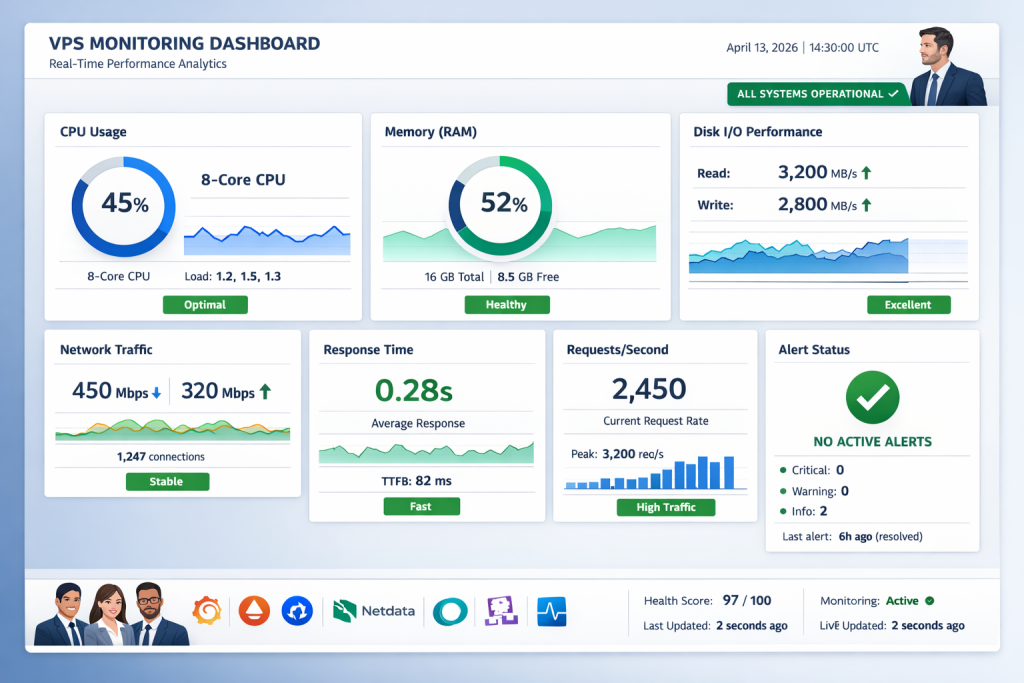
Task: Click the Response Time area chart
Action: [426, 453]
